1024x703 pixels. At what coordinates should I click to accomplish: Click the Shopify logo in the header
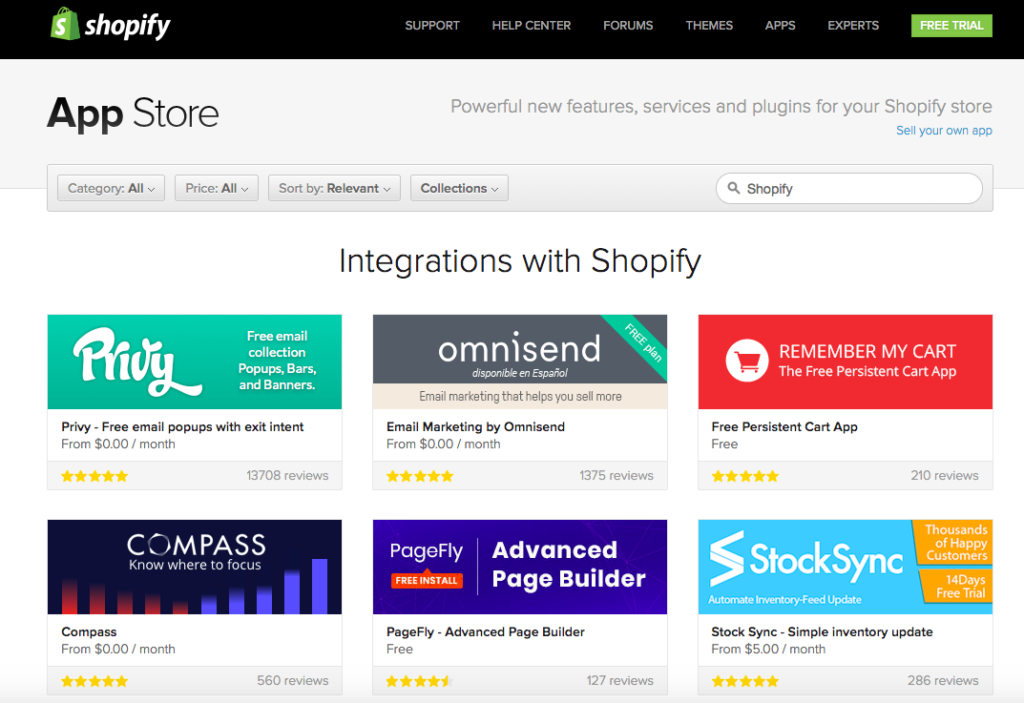click(110, 25)
